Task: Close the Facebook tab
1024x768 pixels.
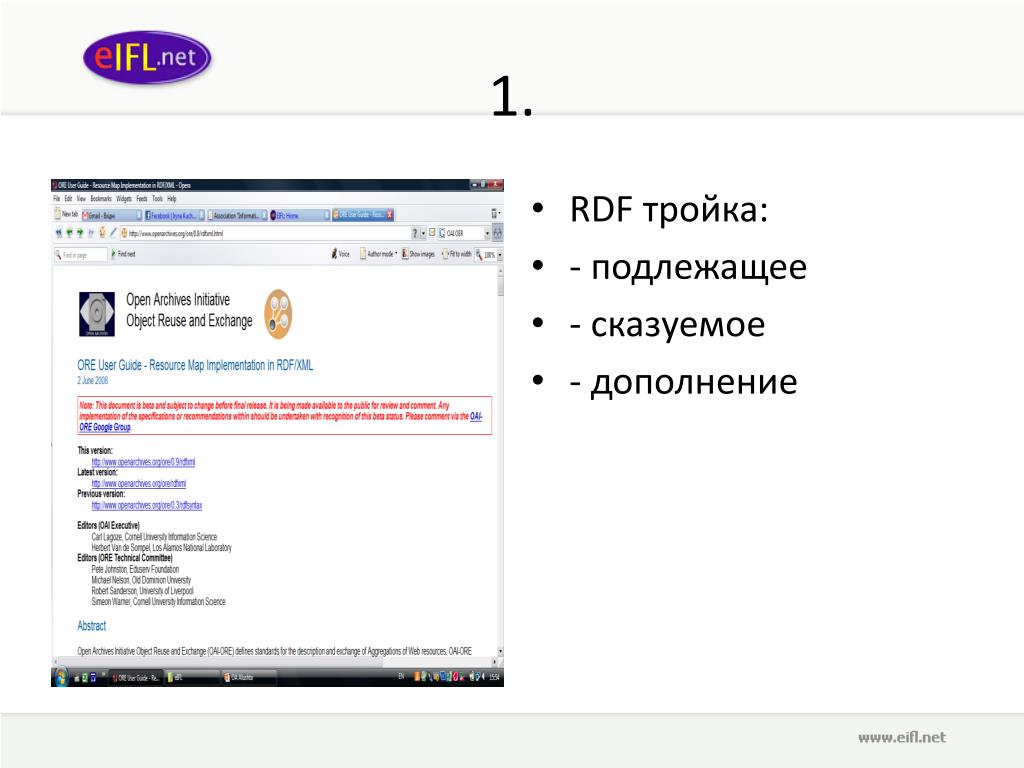Action: coord(201,215)
